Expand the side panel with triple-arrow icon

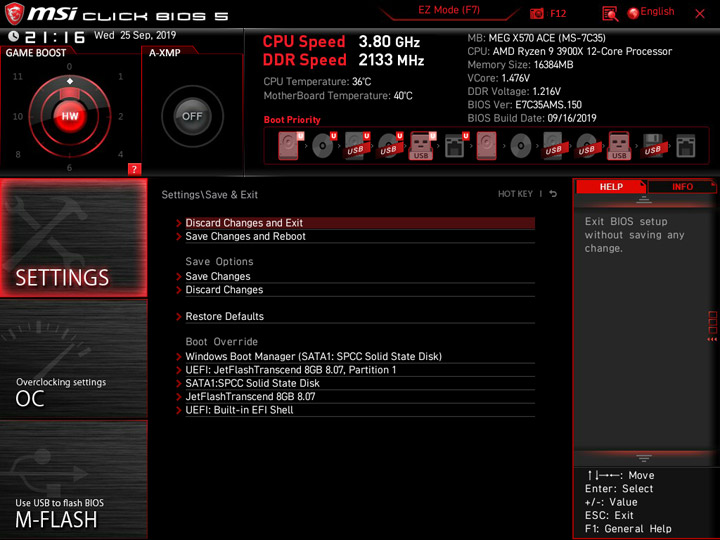(712, 339)
